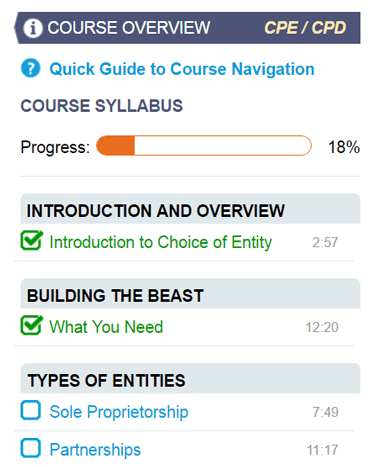Check the Sole Proprietorship checkbox

coord(31,410)
